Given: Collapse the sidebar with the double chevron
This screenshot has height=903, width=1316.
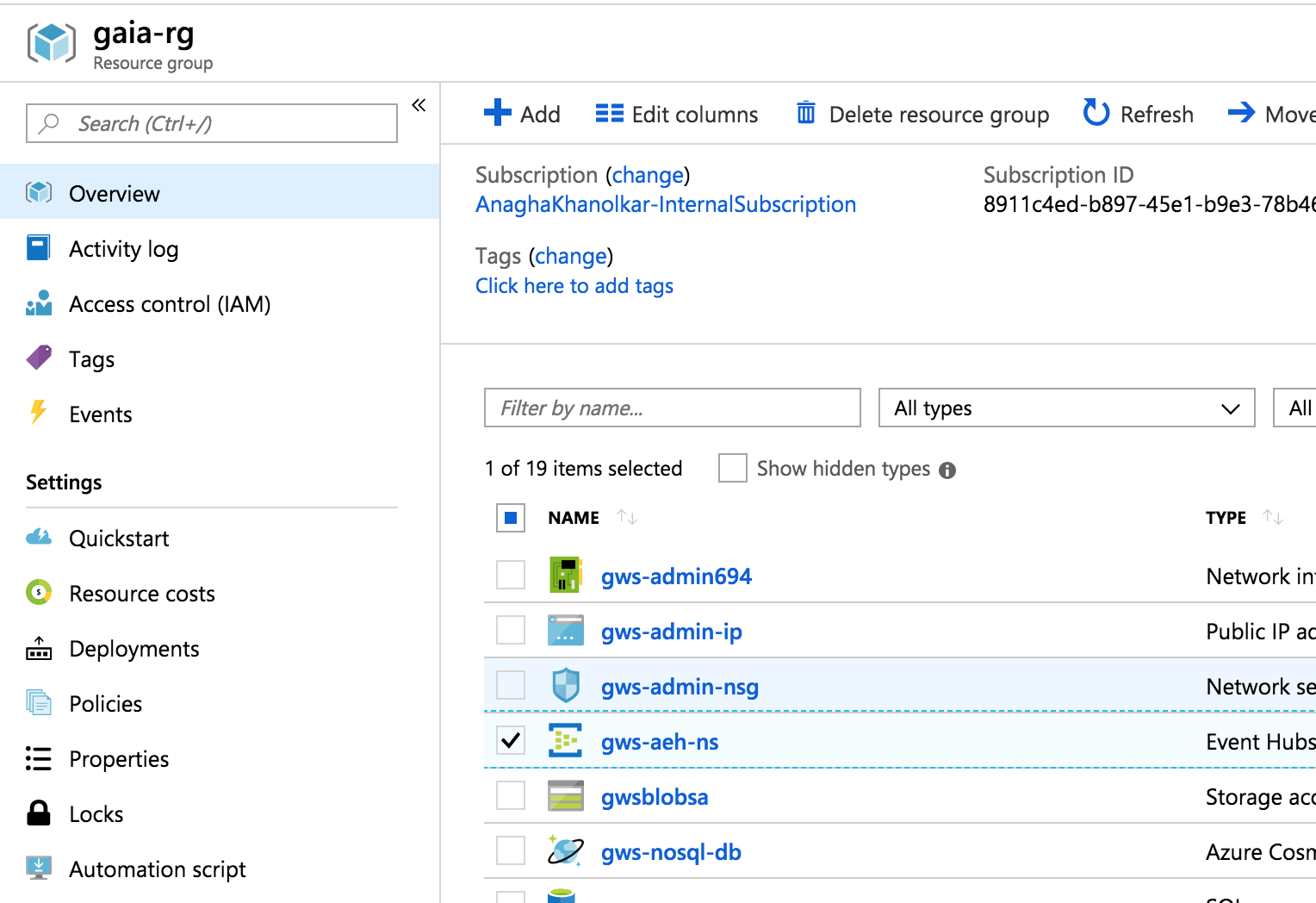Looking at the screenshot, I should coord(419,105).
